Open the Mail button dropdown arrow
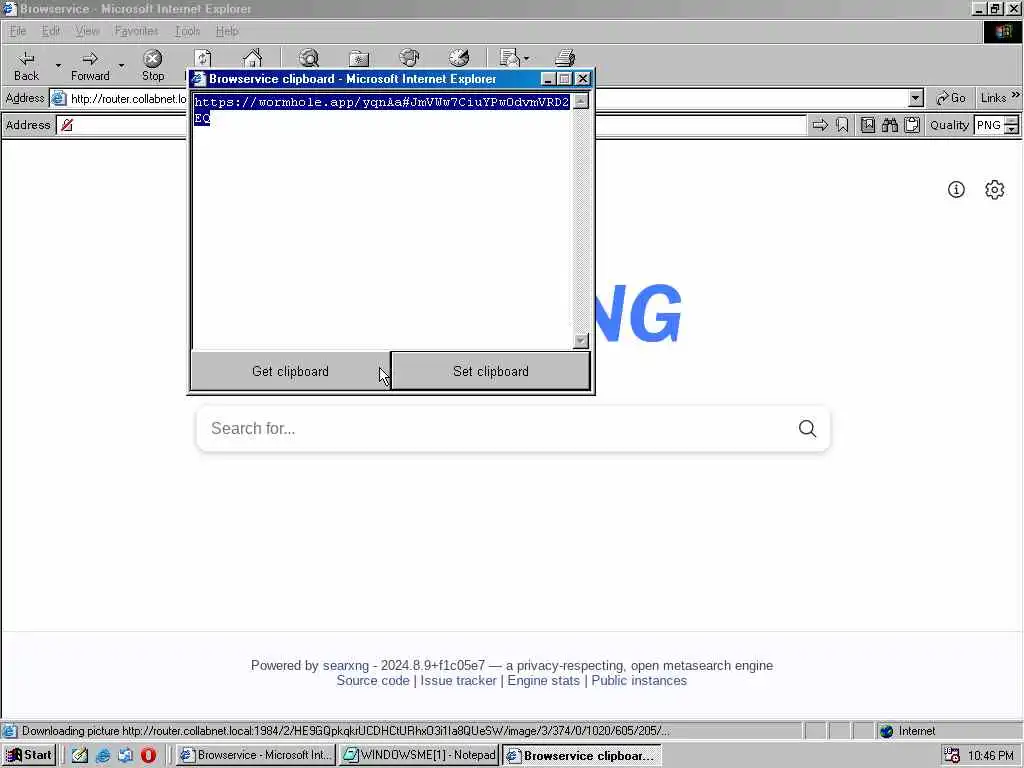The image size is (1024, 768). click(x=526, y=58)
